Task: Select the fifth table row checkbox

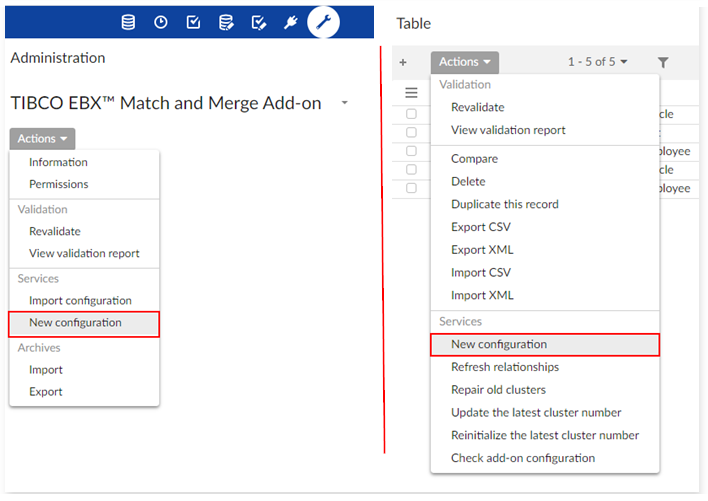Action: [411, 188]
